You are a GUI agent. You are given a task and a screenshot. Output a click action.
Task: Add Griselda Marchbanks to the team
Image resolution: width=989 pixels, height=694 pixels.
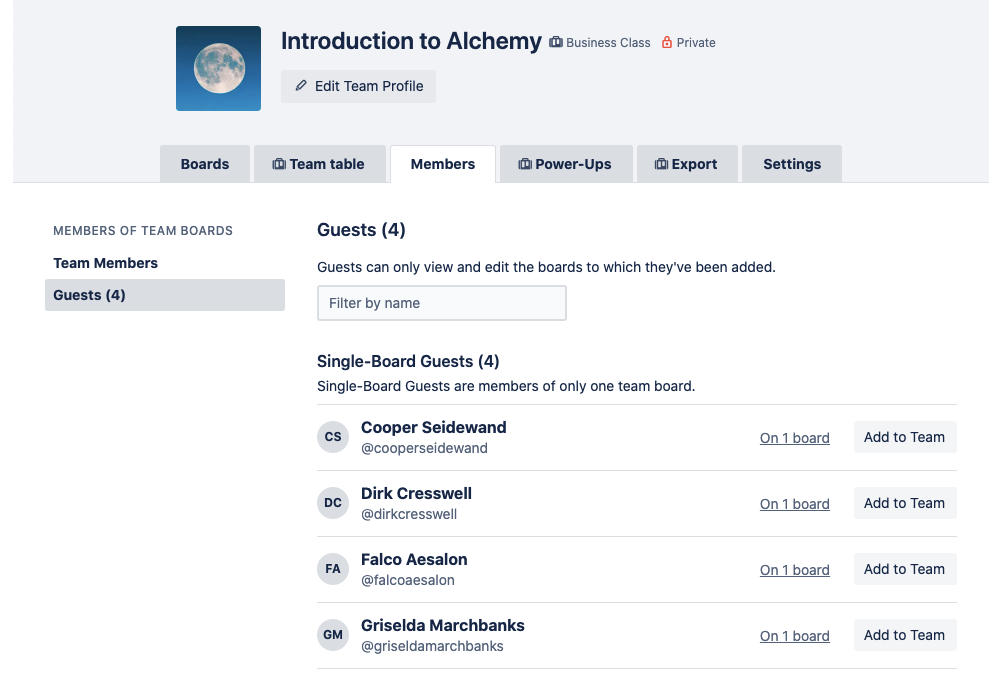click(904, 635)
